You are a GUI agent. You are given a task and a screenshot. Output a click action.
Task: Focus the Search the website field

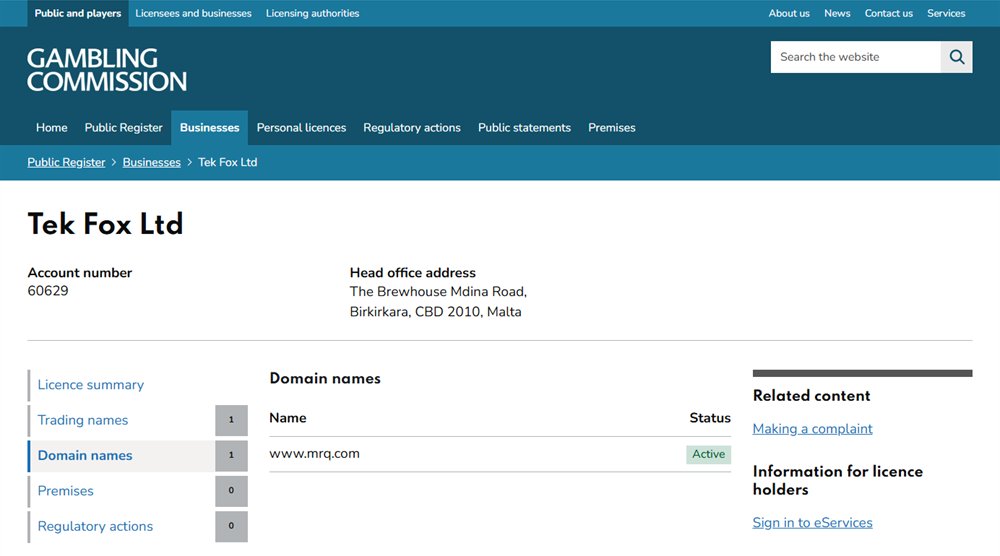[x=855, y=57]
